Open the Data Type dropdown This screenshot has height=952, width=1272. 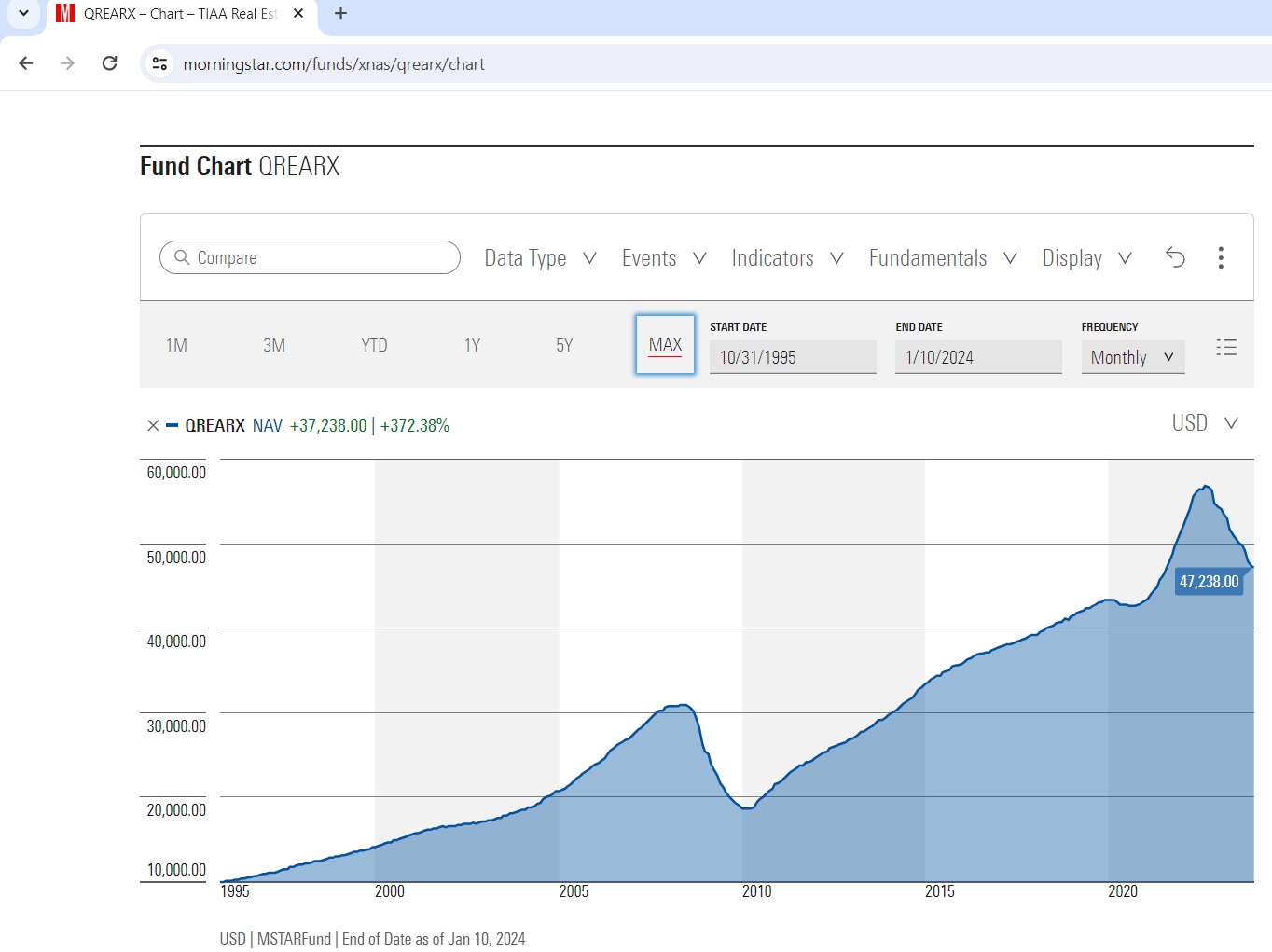click(x=540, y=258)
